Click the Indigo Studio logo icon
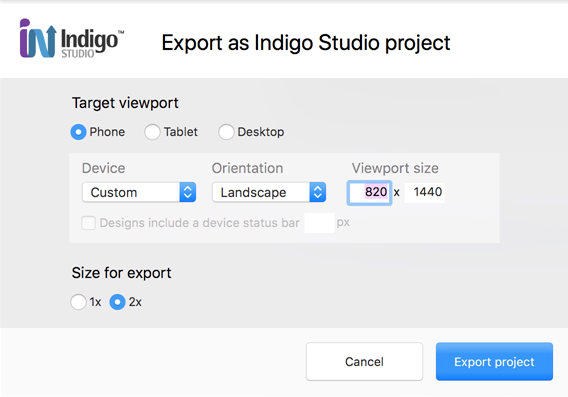This screenshot has width=568, height=397. [38, 38]
